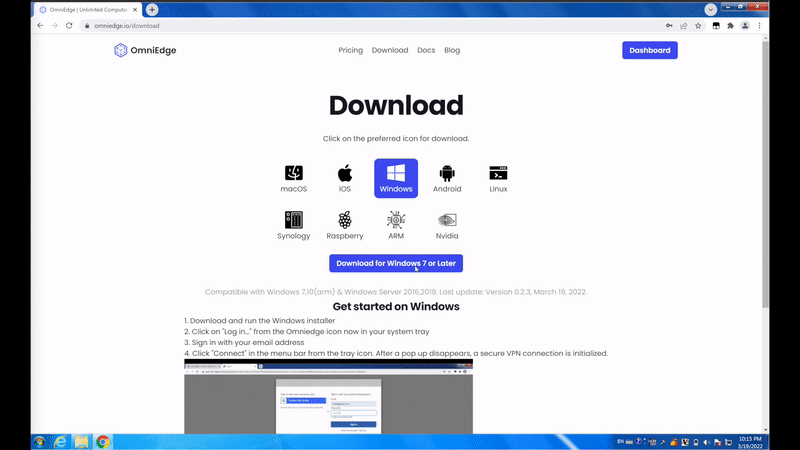Go to the Docs navigation item
800x450 pixels.
(426, 50)
